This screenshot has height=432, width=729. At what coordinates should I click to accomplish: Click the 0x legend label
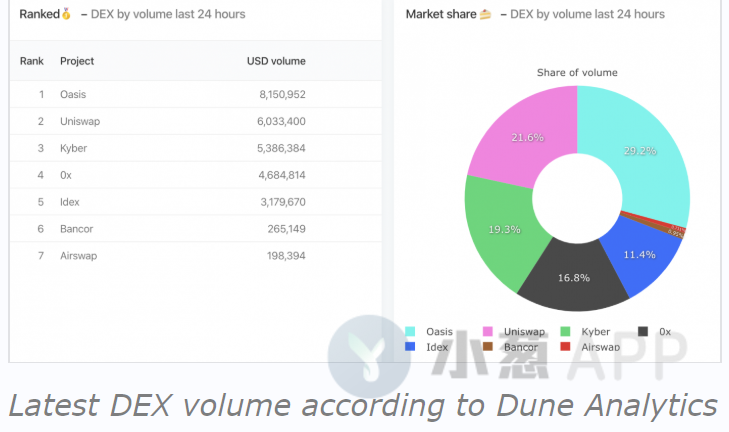[x=665, y=332]
